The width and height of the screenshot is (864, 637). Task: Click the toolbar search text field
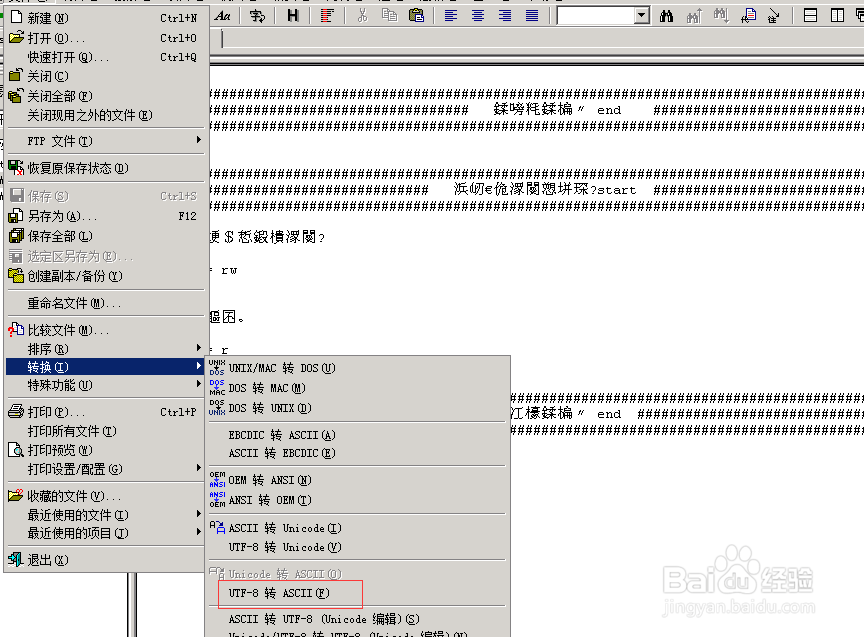click(x=596, y=15)
